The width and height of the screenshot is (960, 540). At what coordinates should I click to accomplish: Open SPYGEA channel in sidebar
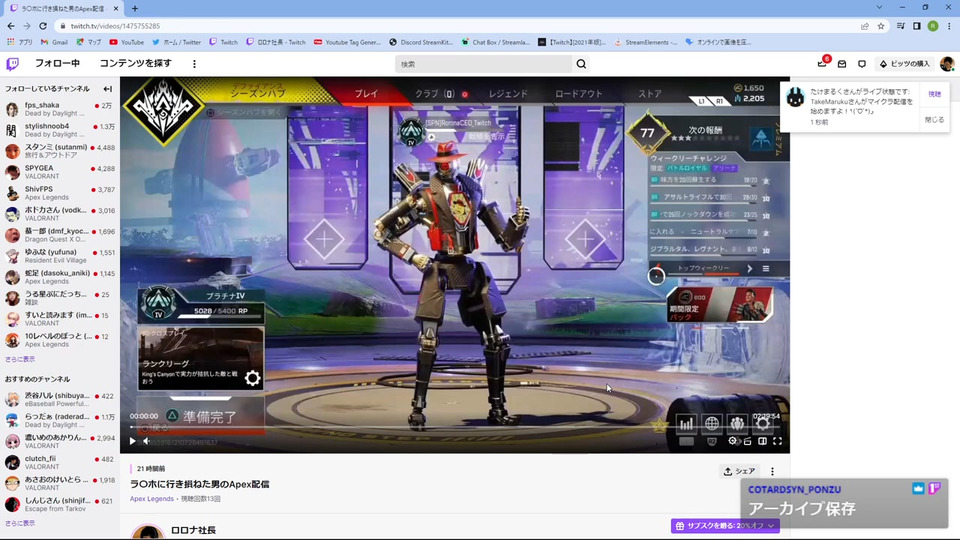click(x=59, y=172)
